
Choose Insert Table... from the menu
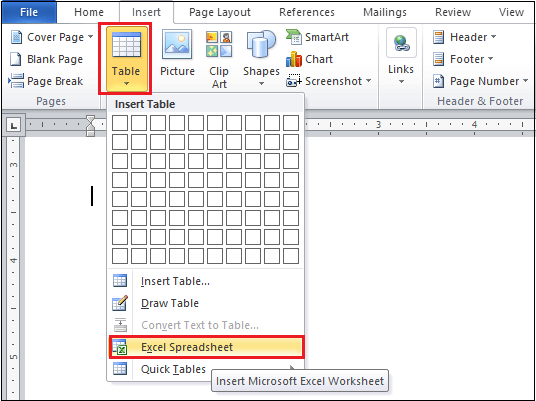[x=206, y=281]
